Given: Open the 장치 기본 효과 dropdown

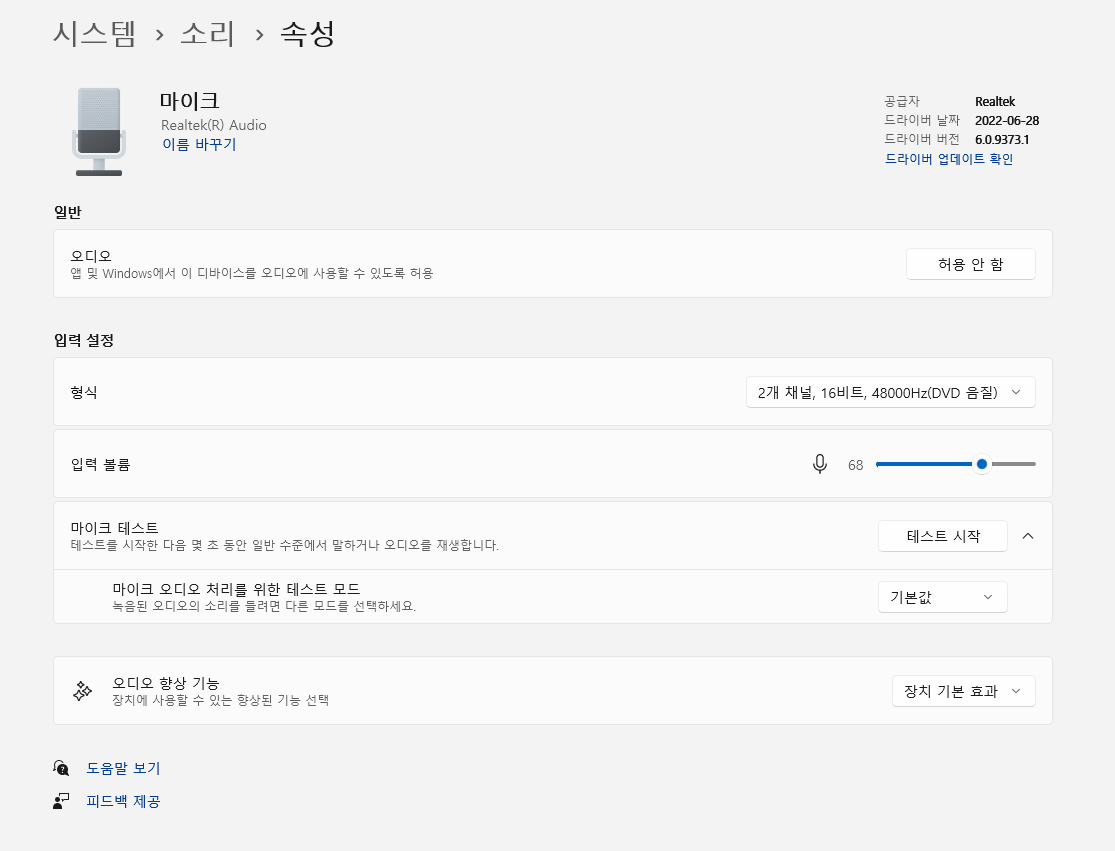Looking at the screenshot, I should coord(964,691).
